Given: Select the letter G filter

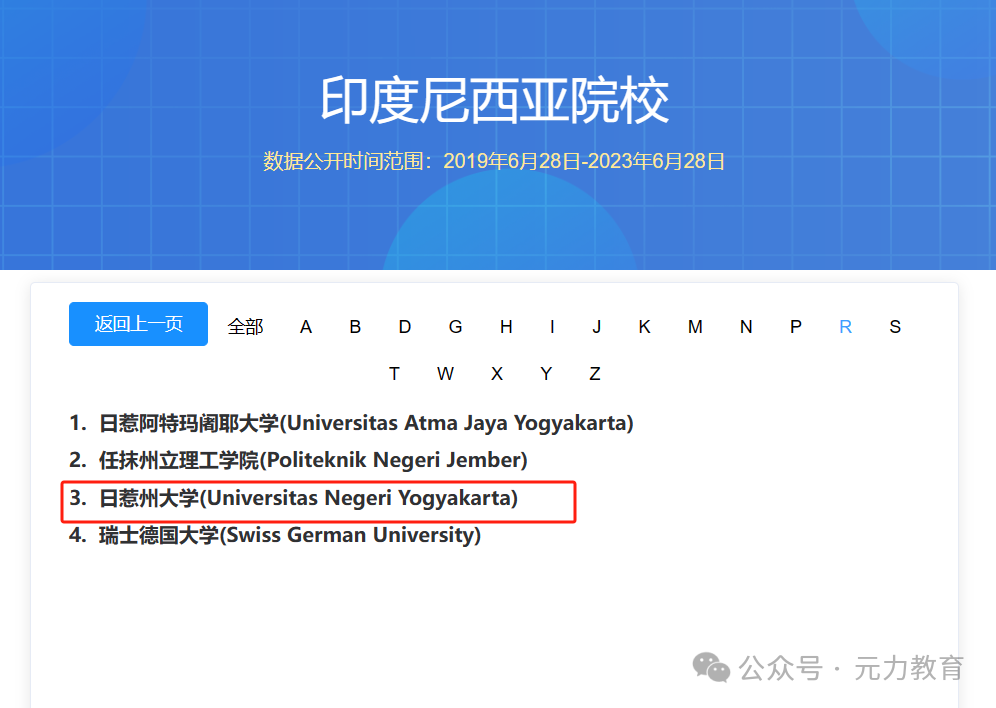Looking at the screenshot, I should click(455, 326).
